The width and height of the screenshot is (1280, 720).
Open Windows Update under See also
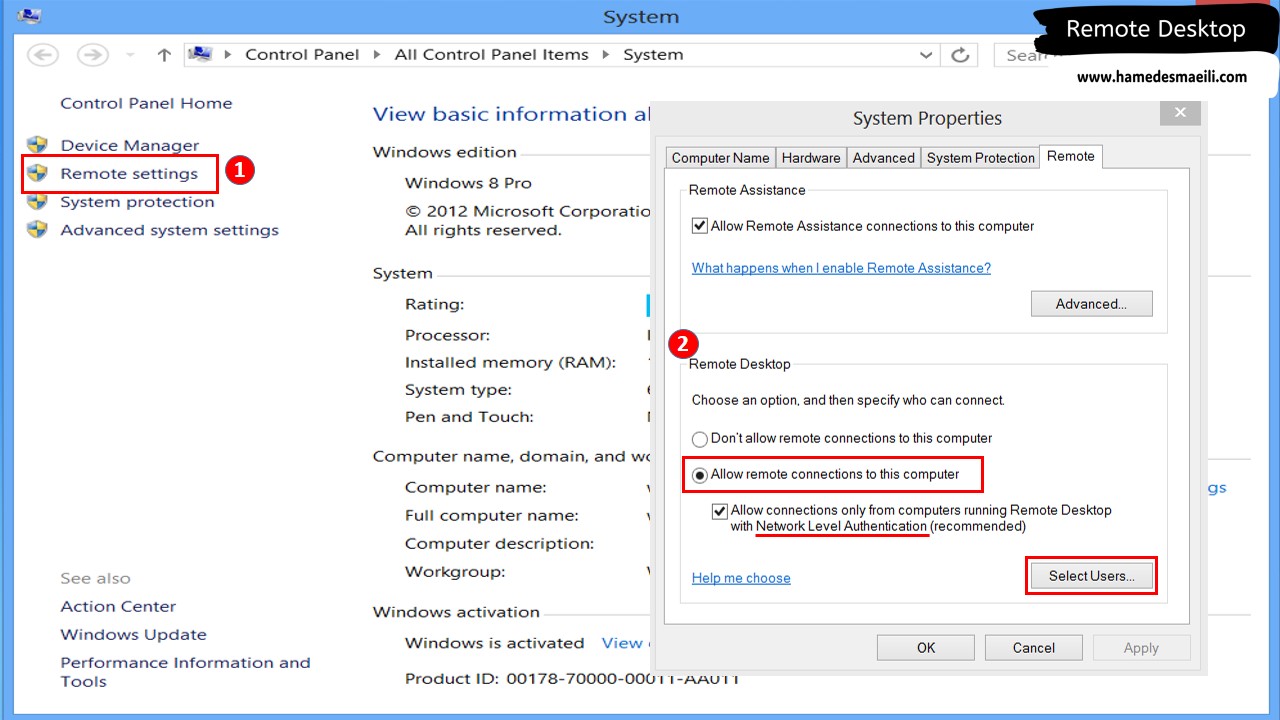pos(133,634)
